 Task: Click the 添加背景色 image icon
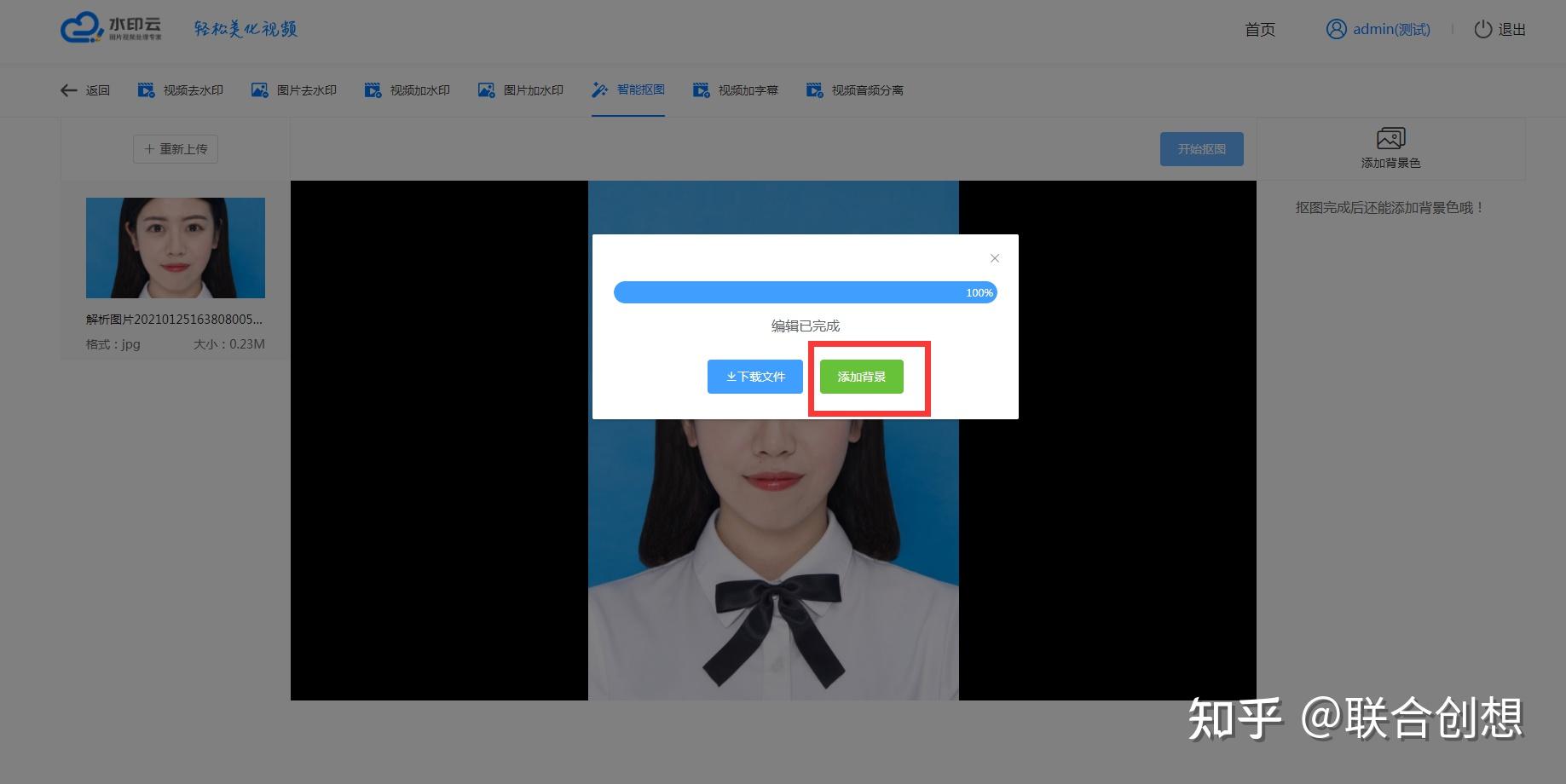coord(1390,138)
